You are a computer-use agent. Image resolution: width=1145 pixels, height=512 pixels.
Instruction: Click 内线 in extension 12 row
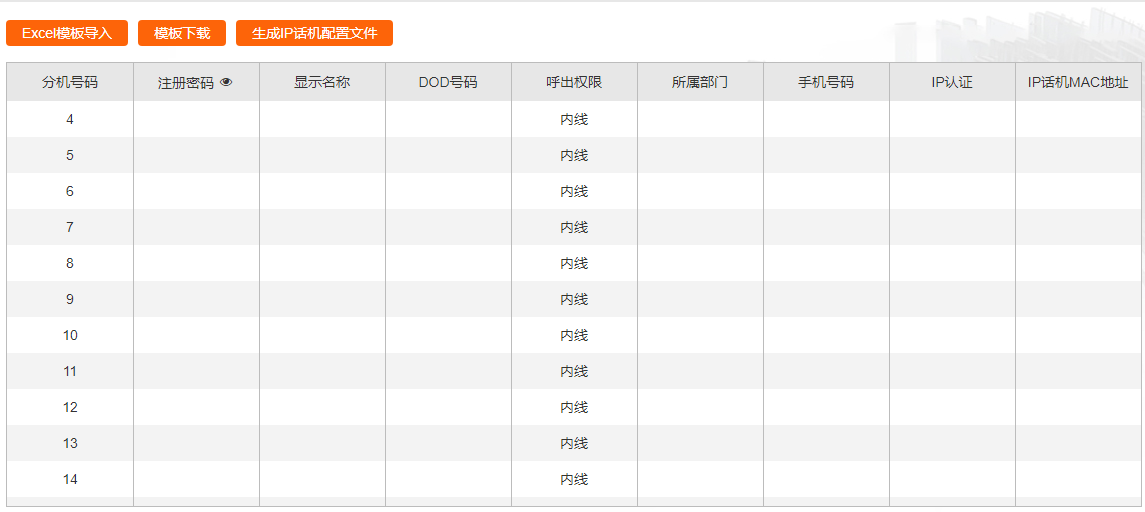coord(574,408)
